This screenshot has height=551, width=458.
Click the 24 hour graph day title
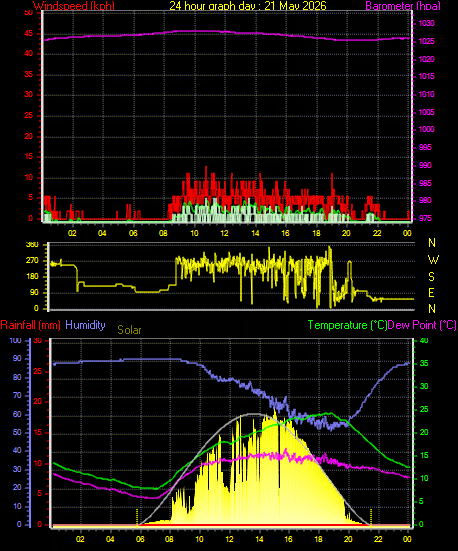click(x=248, y=6)
